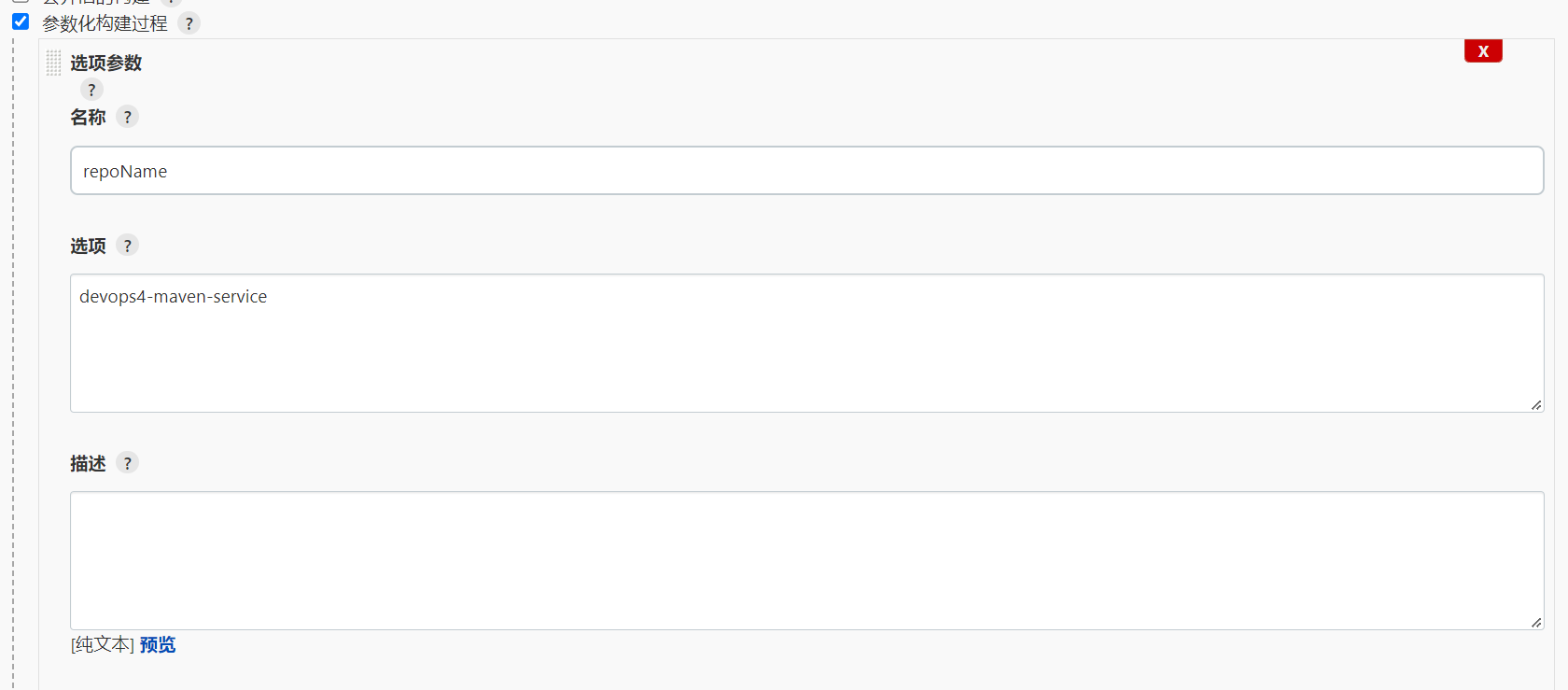Uncheck the 参数化构建过程 checkbox
Image resolution: width=1568 pixels, height=690 pixels.
click(21, 21)
